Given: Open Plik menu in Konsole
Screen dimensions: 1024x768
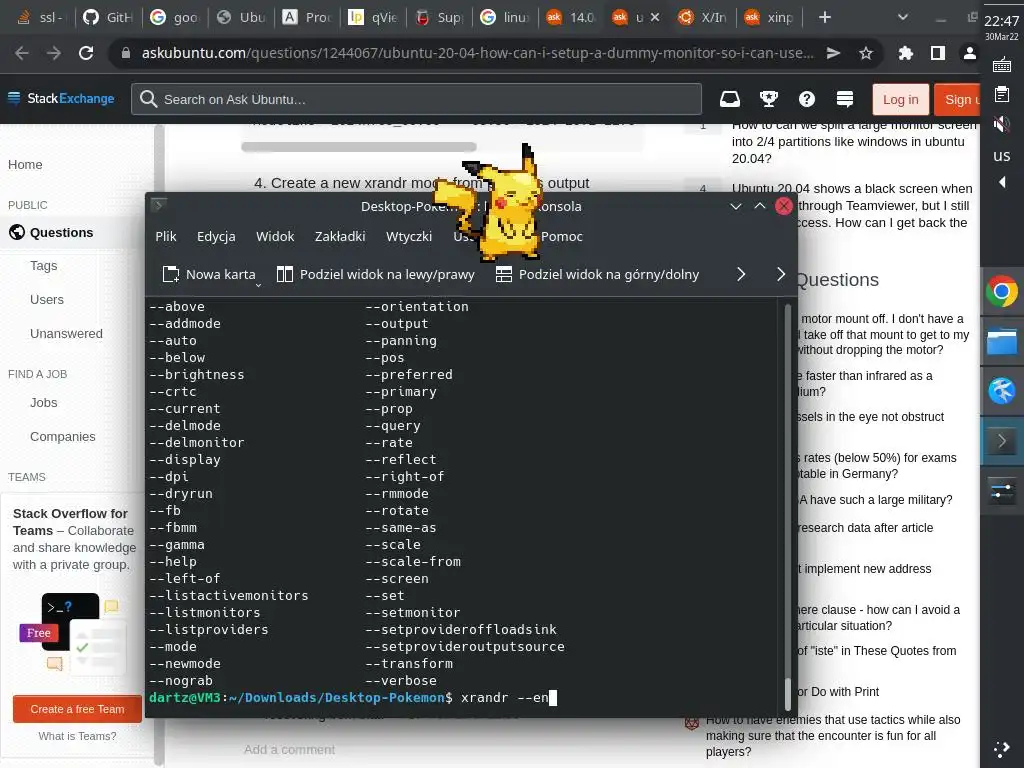Looking at the screenshot, I should click(166, 236).
